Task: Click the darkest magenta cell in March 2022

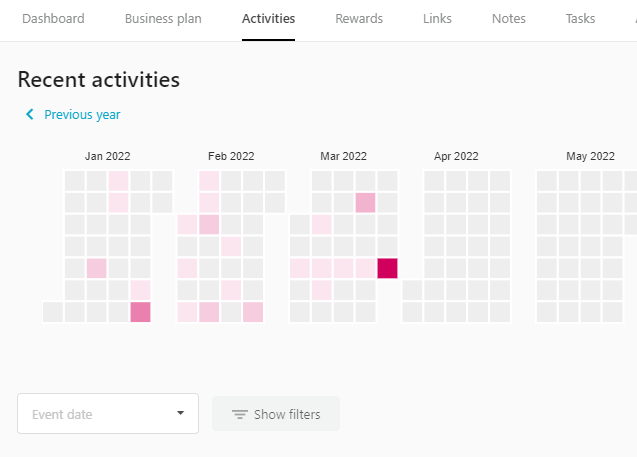Action: (x=387, y=268)
